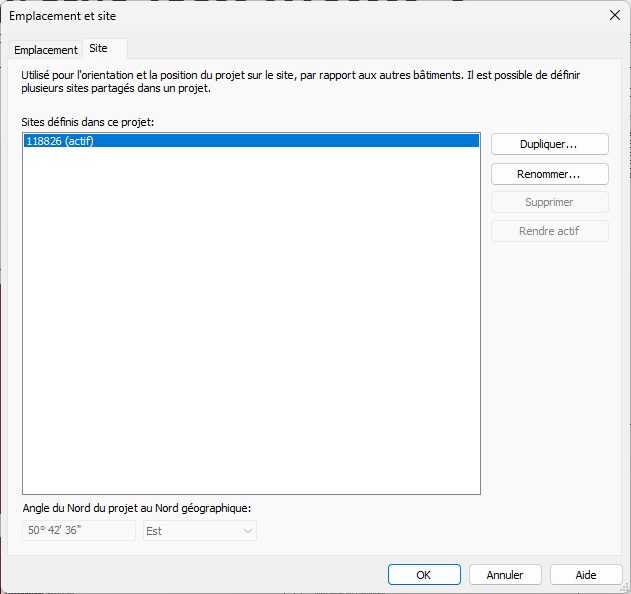
Task: Click the Angle du Nord du projet label
Action: tap(136, 508)
